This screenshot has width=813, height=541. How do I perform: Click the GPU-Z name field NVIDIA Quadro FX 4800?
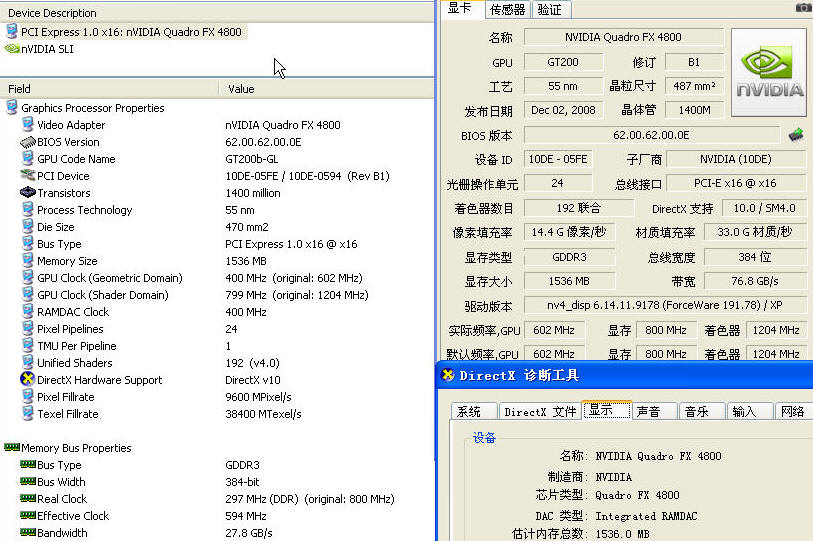pyautogui.click(x=624, y=37)
